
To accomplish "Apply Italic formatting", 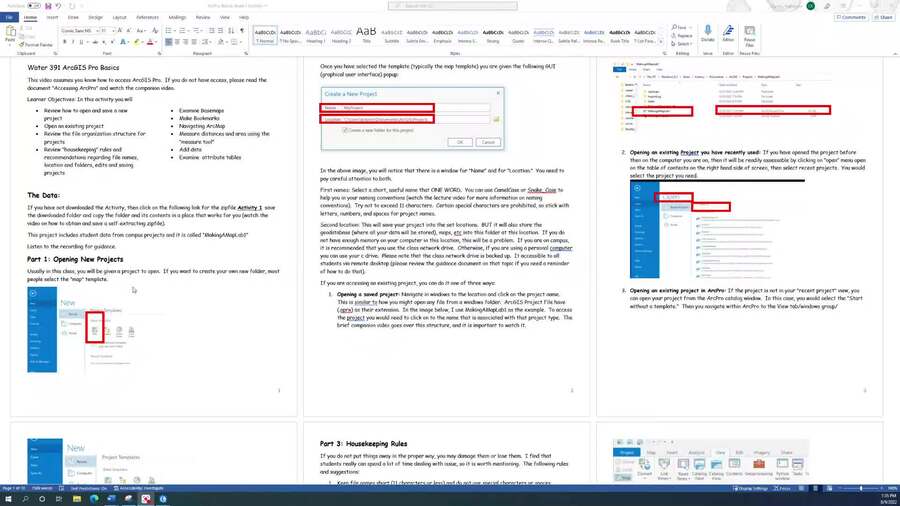I will tap(73, 42).
